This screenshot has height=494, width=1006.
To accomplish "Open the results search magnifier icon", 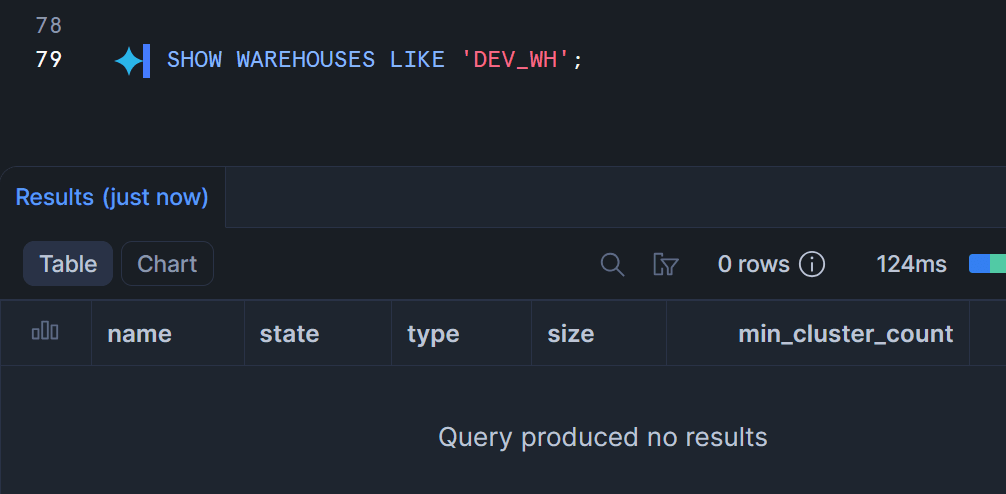I will [x=612, y=264].
